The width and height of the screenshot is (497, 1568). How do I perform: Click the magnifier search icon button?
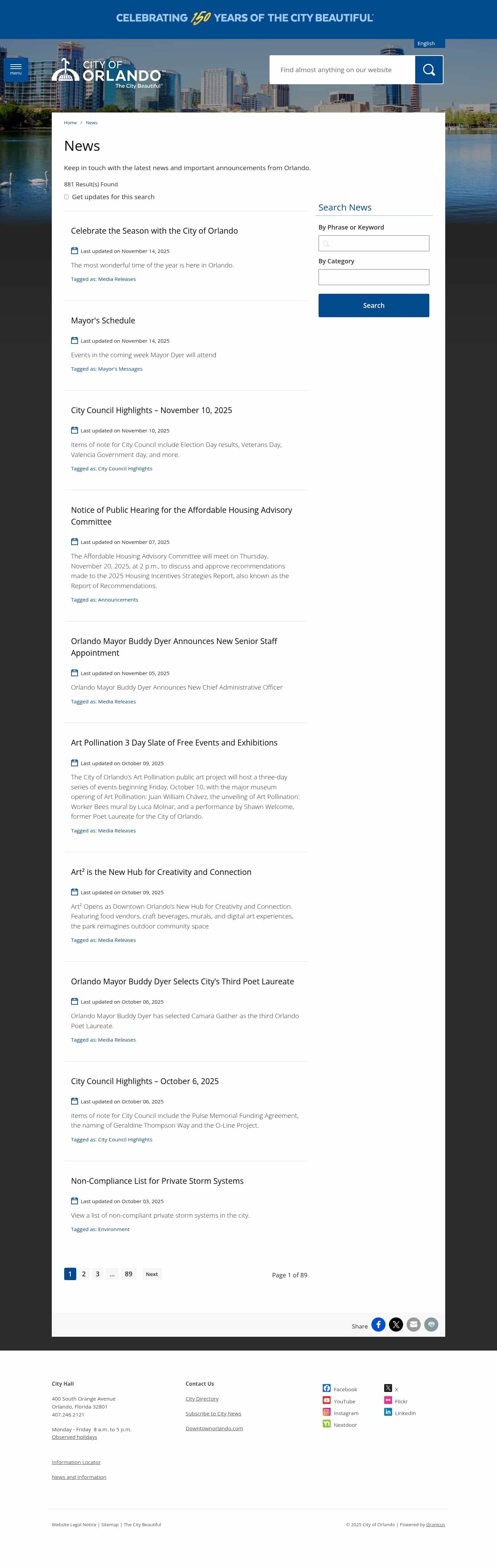point(429,70)
